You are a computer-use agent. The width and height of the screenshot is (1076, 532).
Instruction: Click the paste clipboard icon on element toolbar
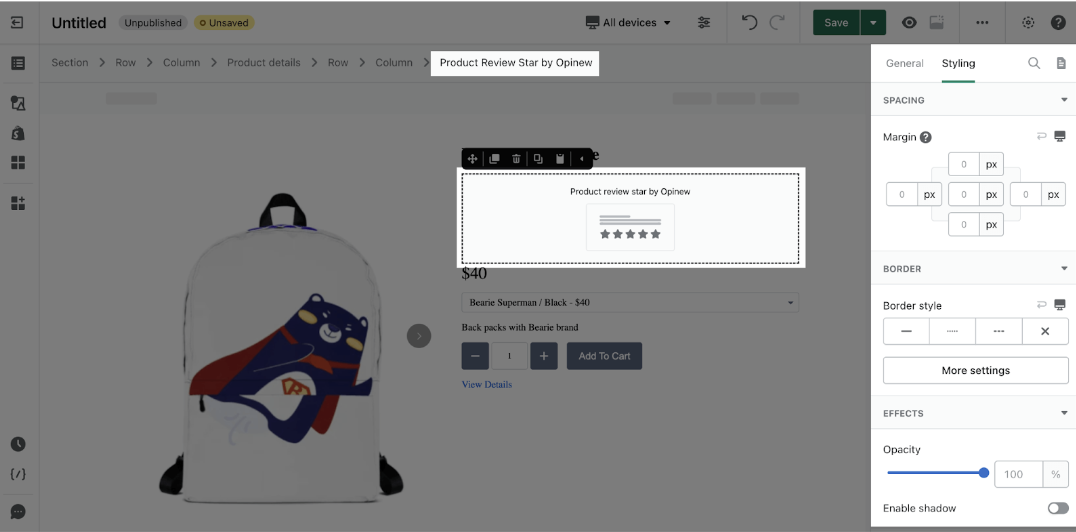(x=560, y=159)
